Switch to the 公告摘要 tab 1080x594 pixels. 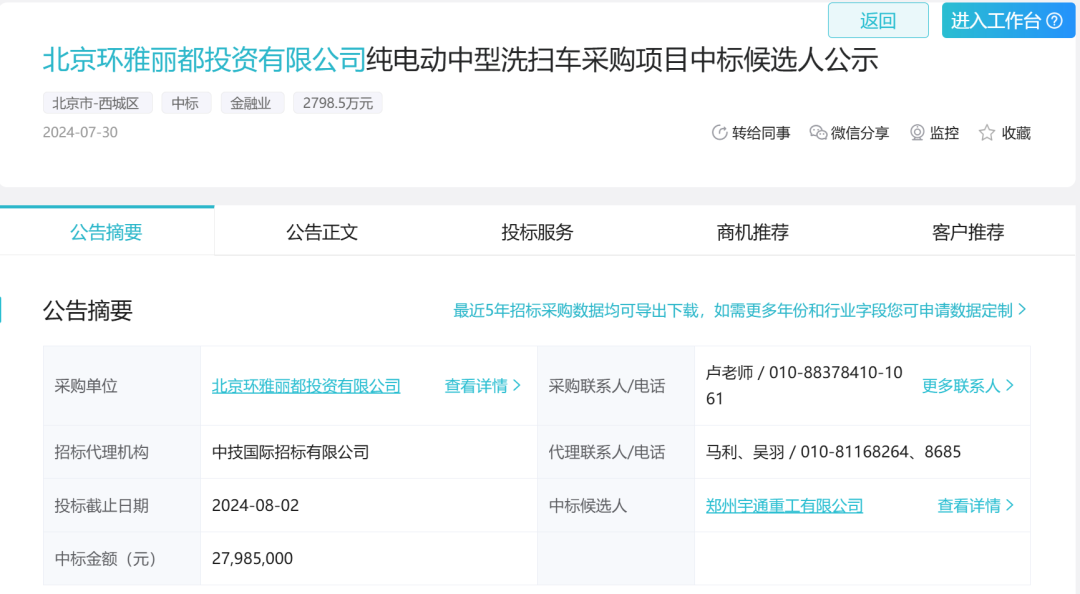107,232
